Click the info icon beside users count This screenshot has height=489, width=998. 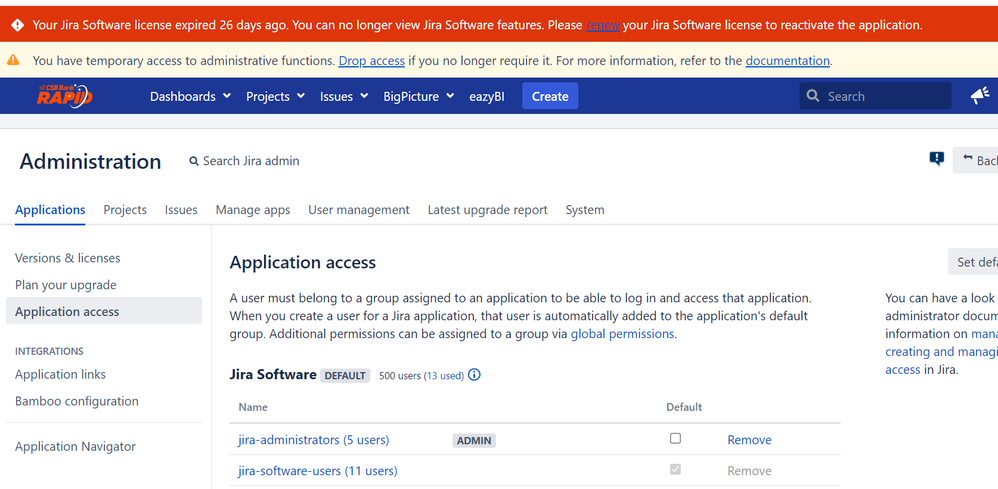click(474, 375)
